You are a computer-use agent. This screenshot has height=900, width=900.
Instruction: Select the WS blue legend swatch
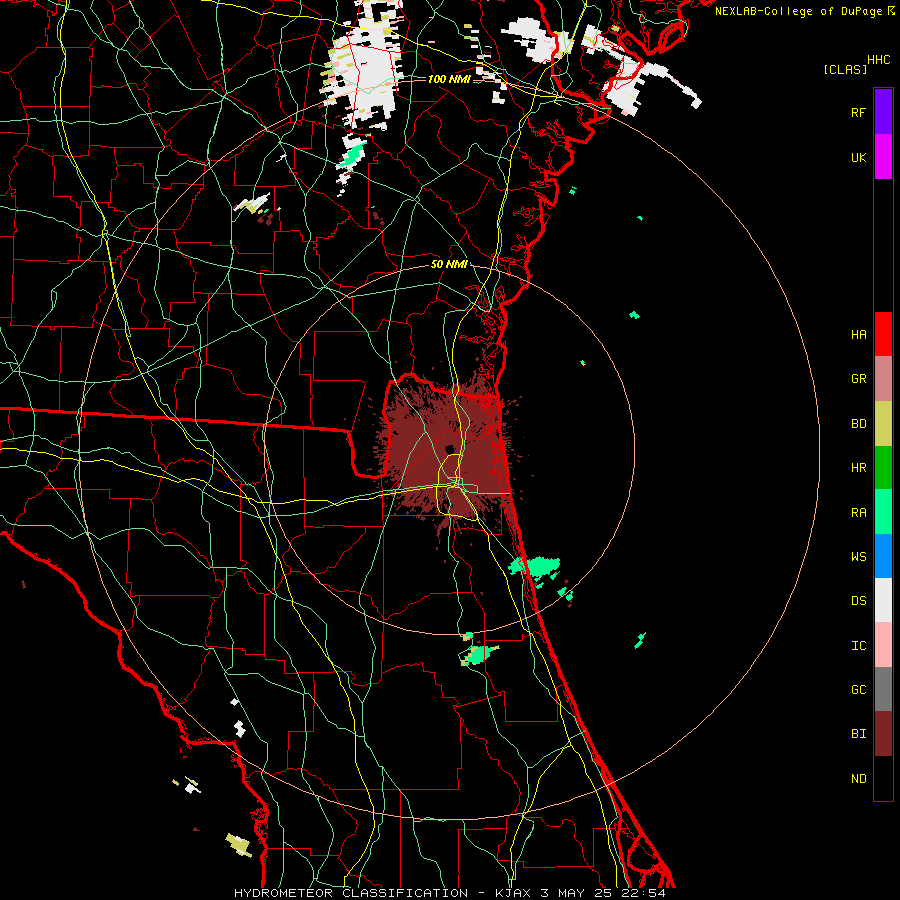[883, 556]
